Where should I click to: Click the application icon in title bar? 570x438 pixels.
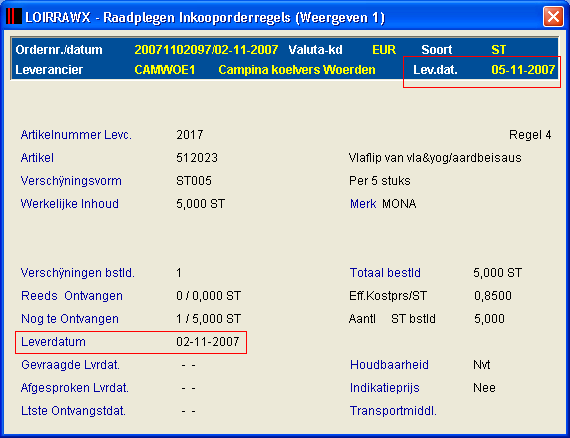tap(14, 17)
